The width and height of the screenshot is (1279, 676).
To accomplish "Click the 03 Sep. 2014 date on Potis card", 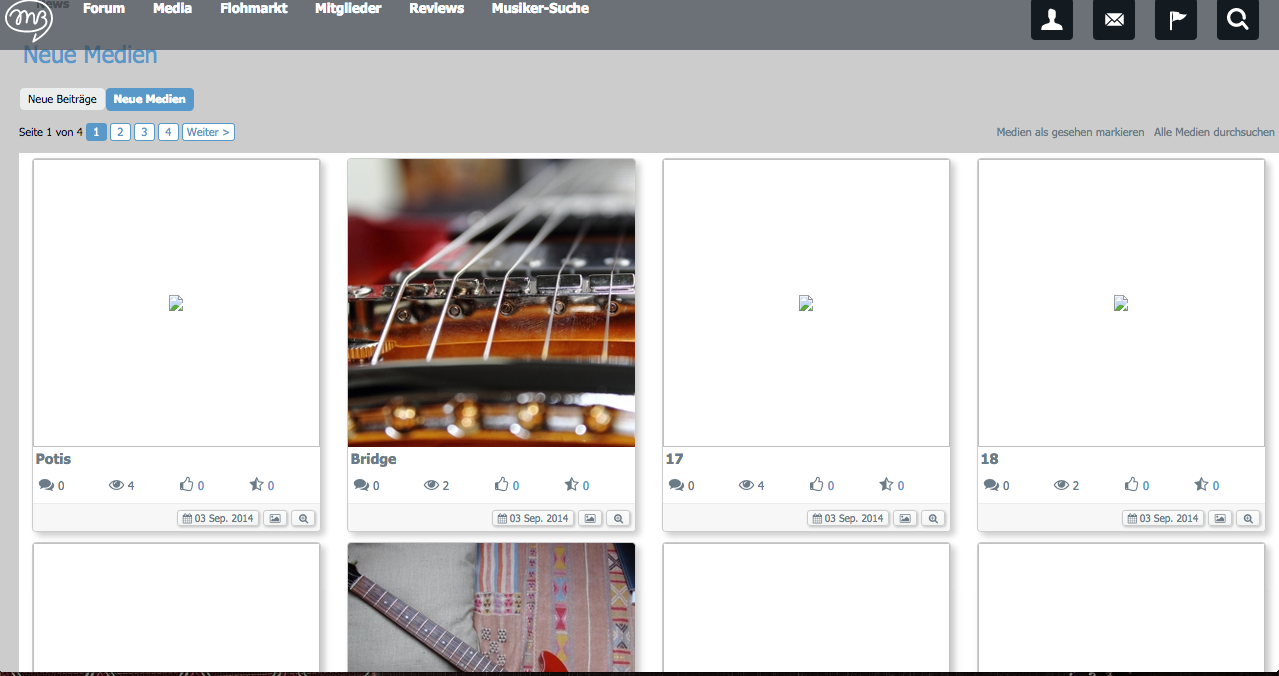I will [x=218, y=518].
